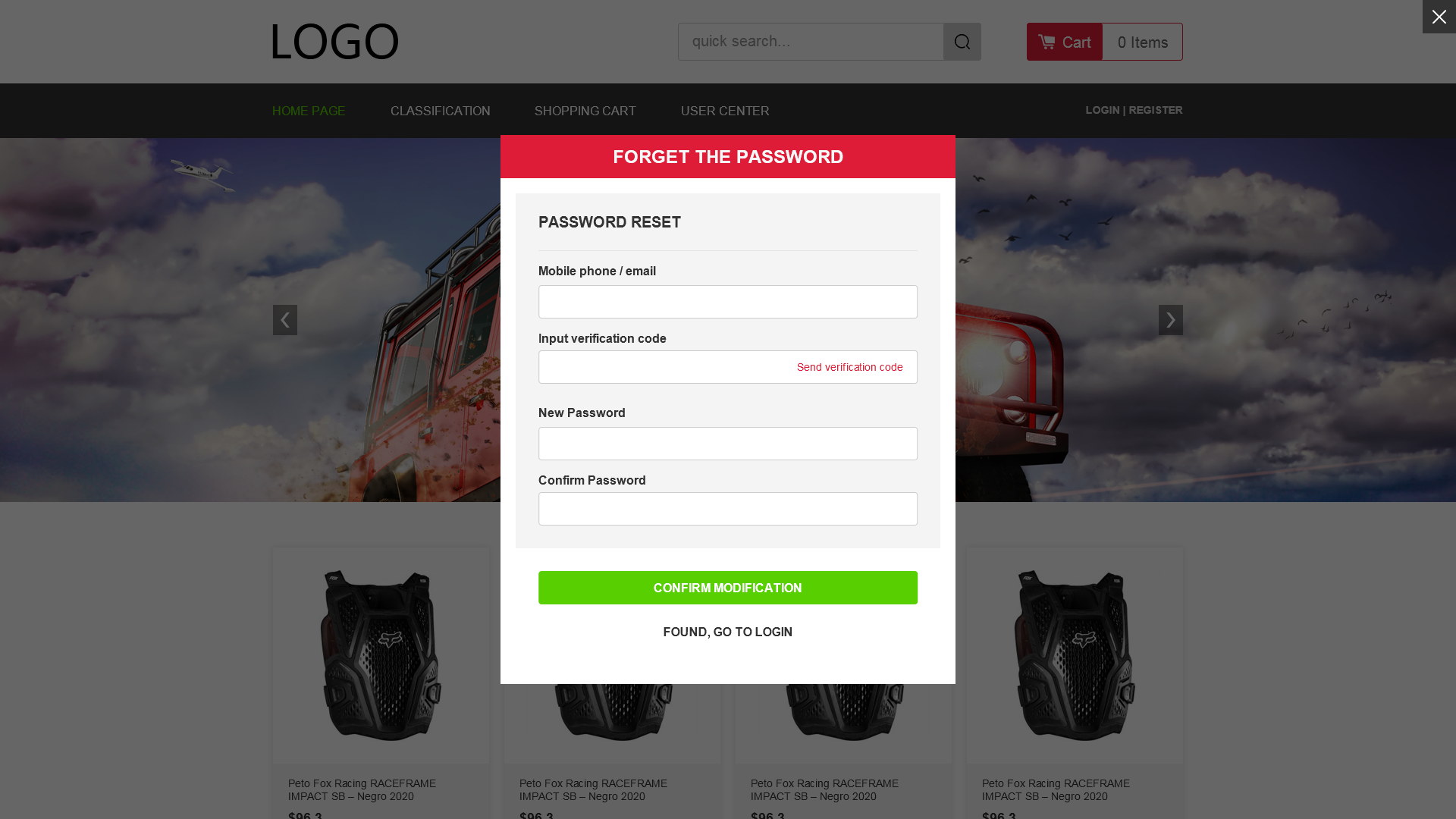Focus the quick search field

[x=811, y=42]
